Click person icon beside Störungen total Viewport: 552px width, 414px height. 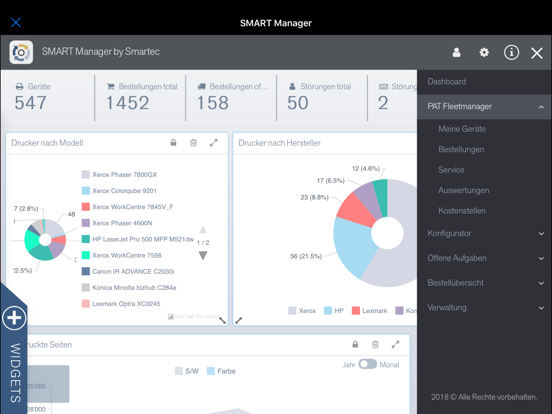pos(292,87)
